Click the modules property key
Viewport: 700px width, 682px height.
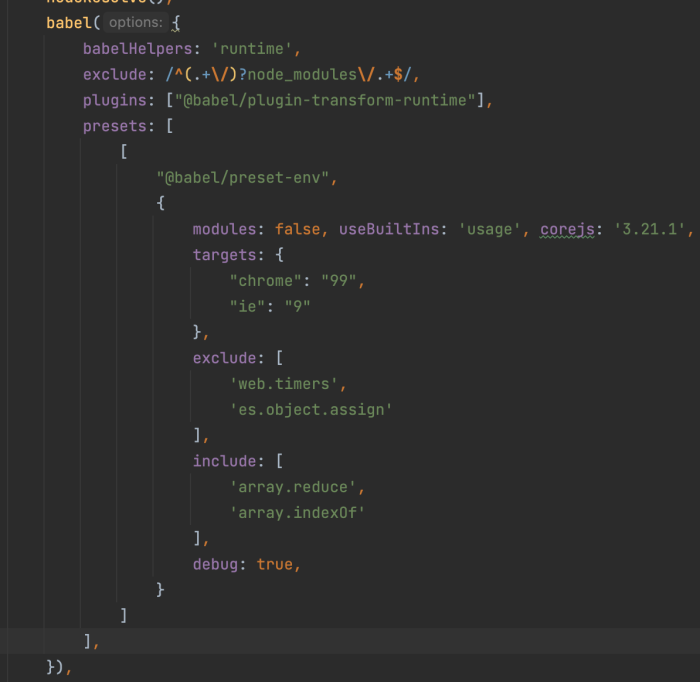point(225,229)
